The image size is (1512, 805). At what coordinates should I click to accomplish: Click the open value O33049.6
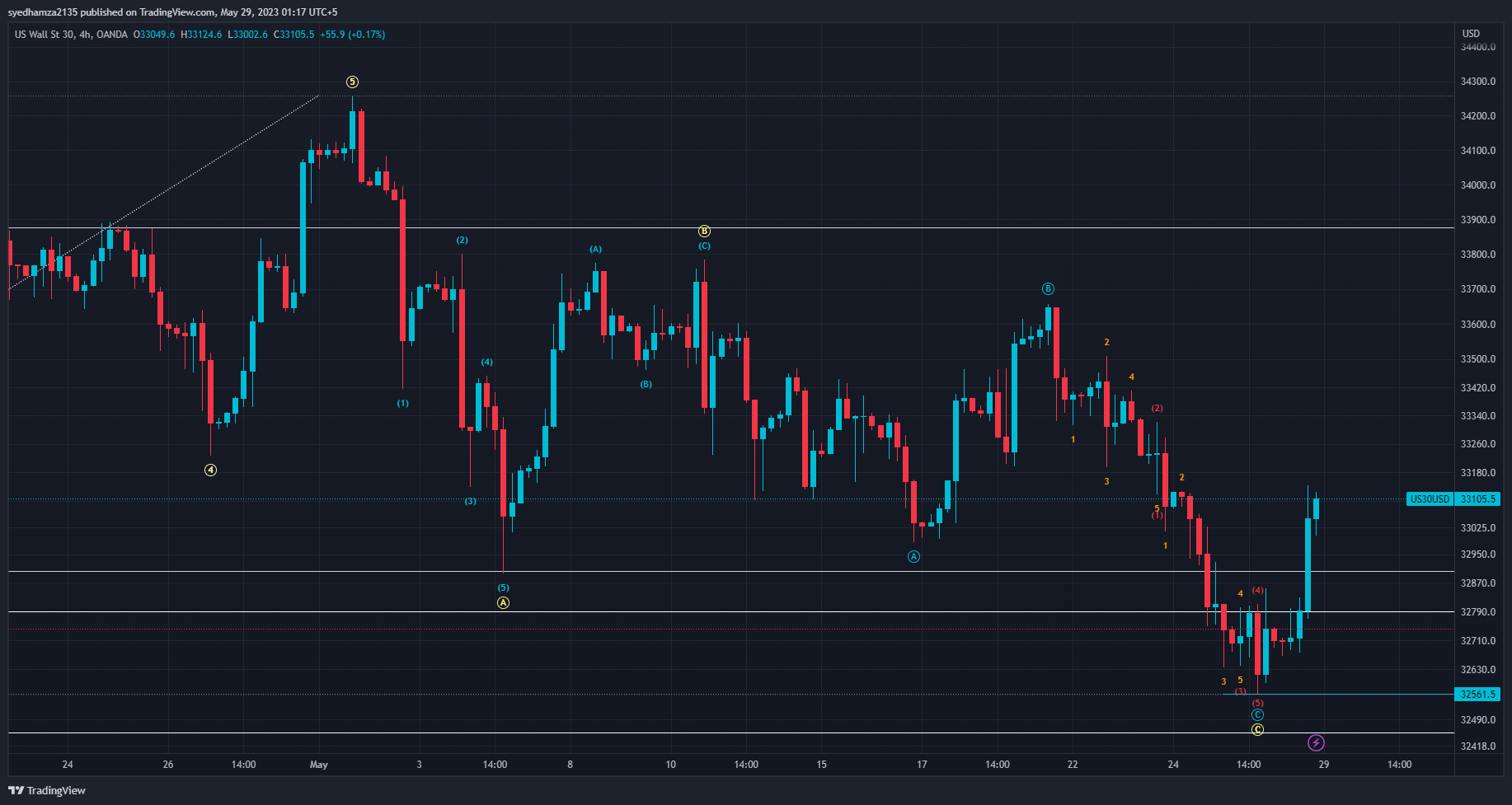[x=155, y=35]
